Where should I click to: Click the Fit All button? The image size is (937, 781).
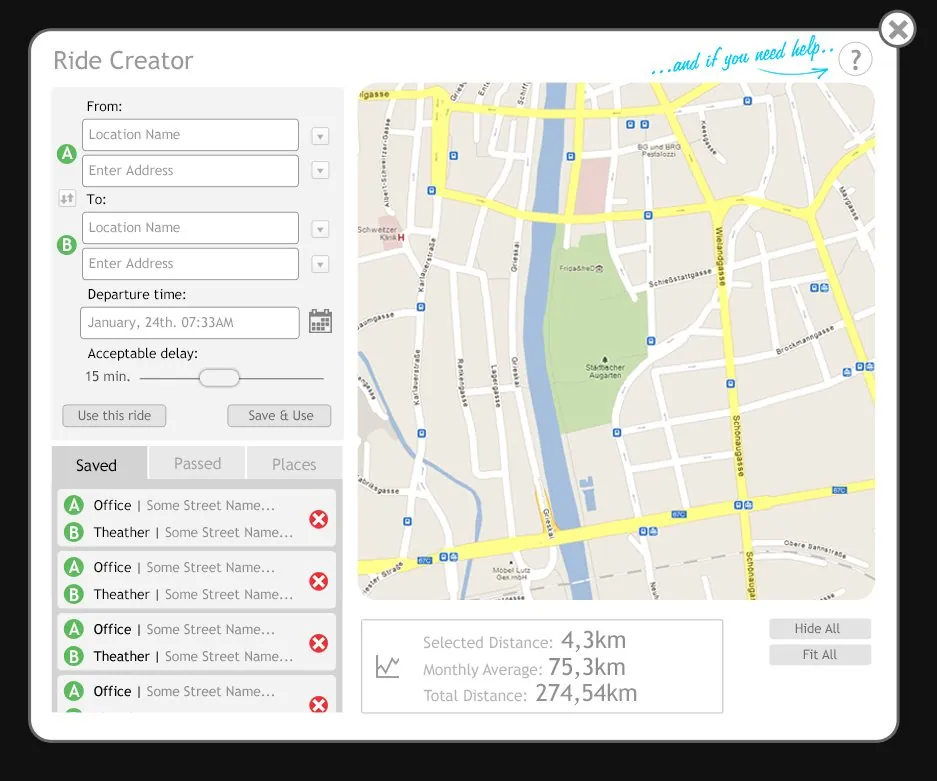click(x=820, y=655)
